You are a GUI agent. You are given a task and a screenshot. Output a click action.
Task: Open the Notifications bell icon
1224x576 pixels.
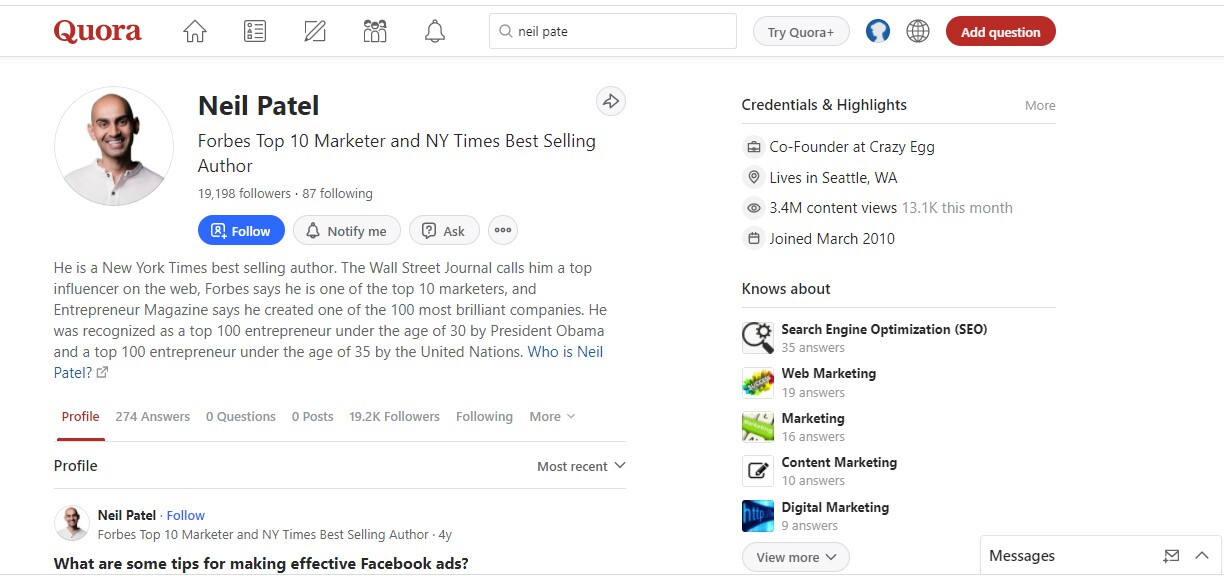[435, 32]
